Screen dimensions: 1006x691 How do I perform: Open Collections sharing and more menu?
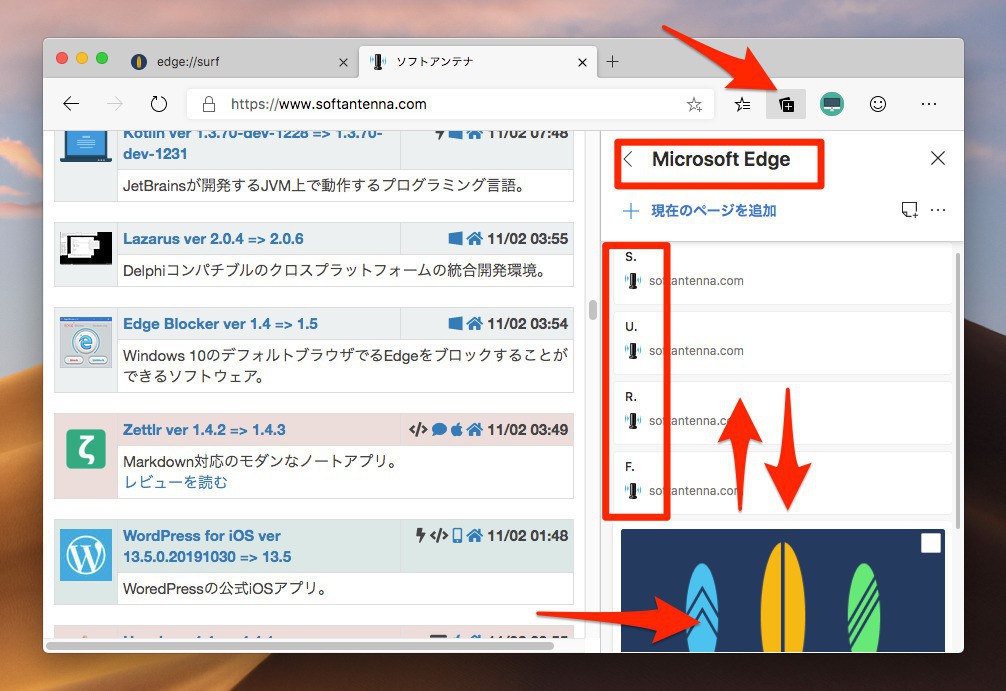(x=937, y=210)
